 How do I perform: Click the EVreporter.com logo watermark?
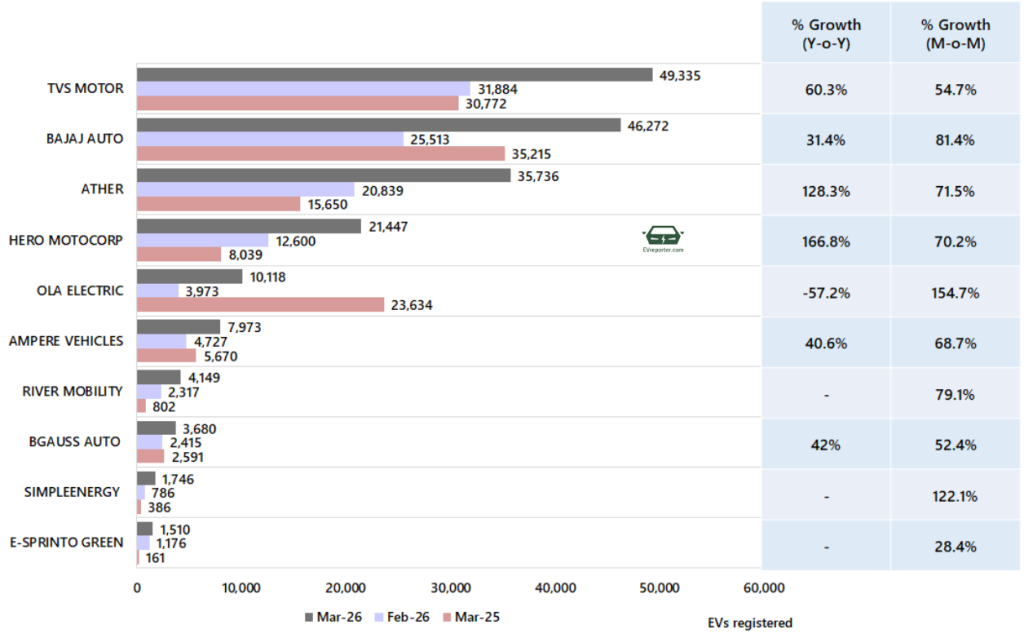pos(662,240)
